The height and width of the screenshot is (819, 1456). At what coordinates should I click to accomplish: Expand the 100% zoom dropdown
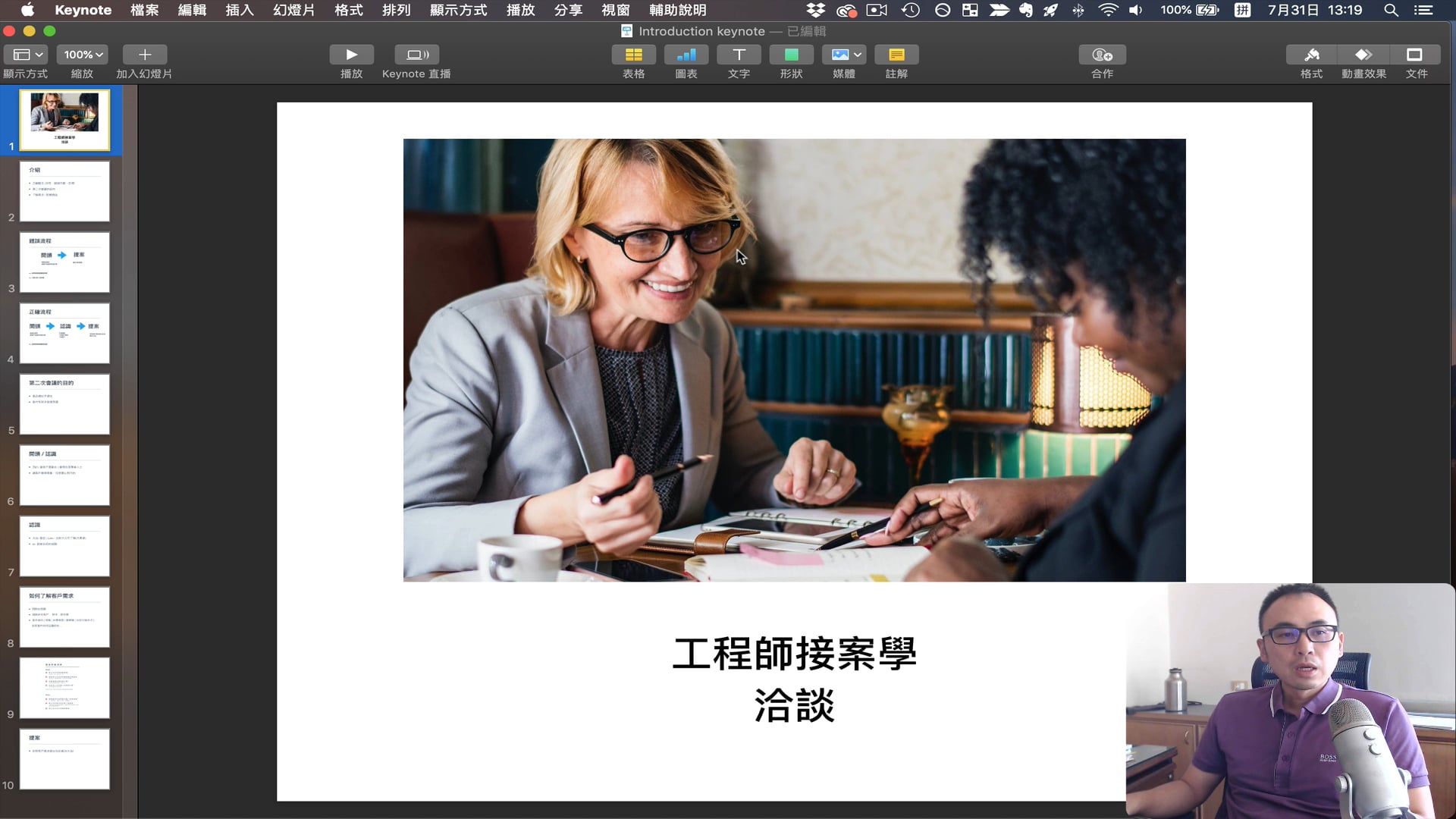click(x=82, y=55)
